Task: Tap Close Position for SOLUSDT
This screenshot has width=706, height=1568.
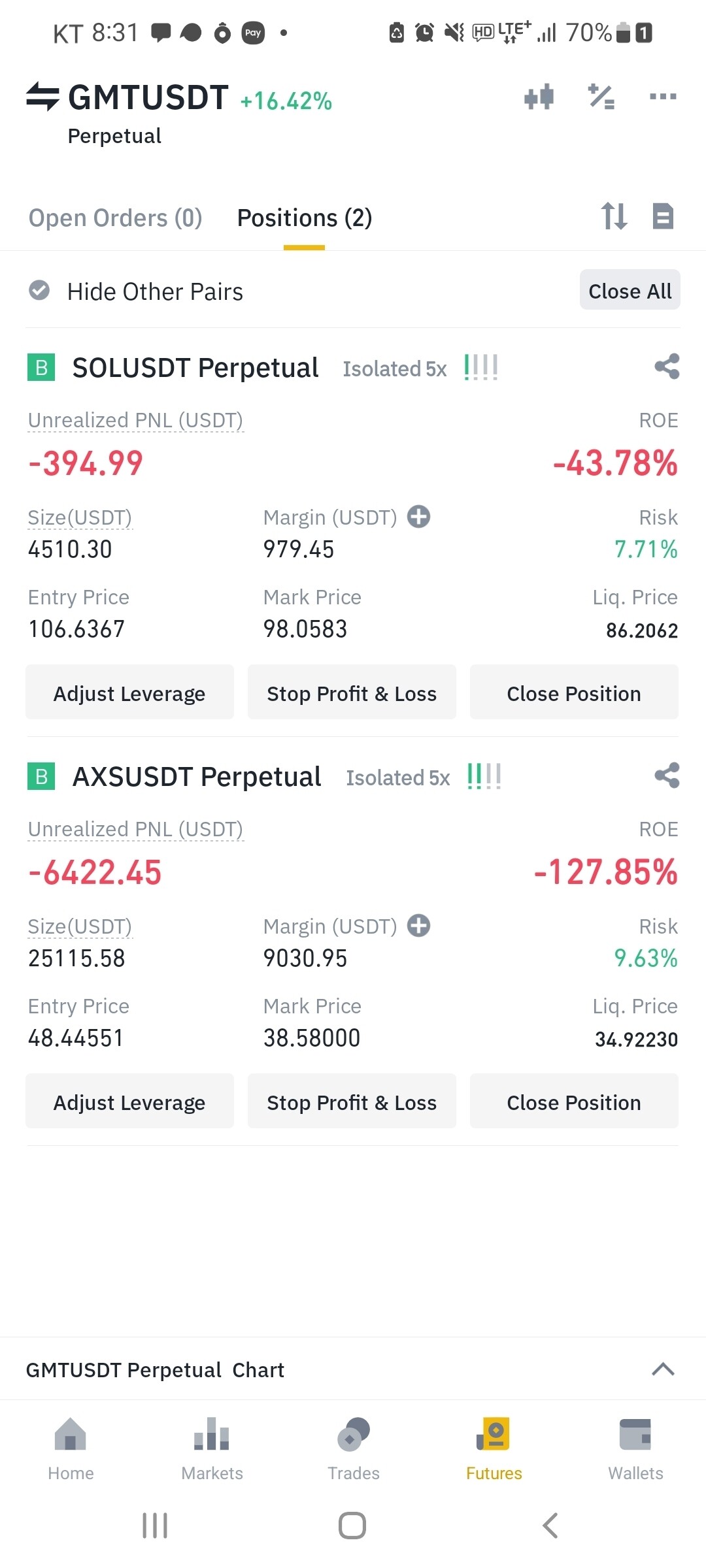Action: (574, 693)
